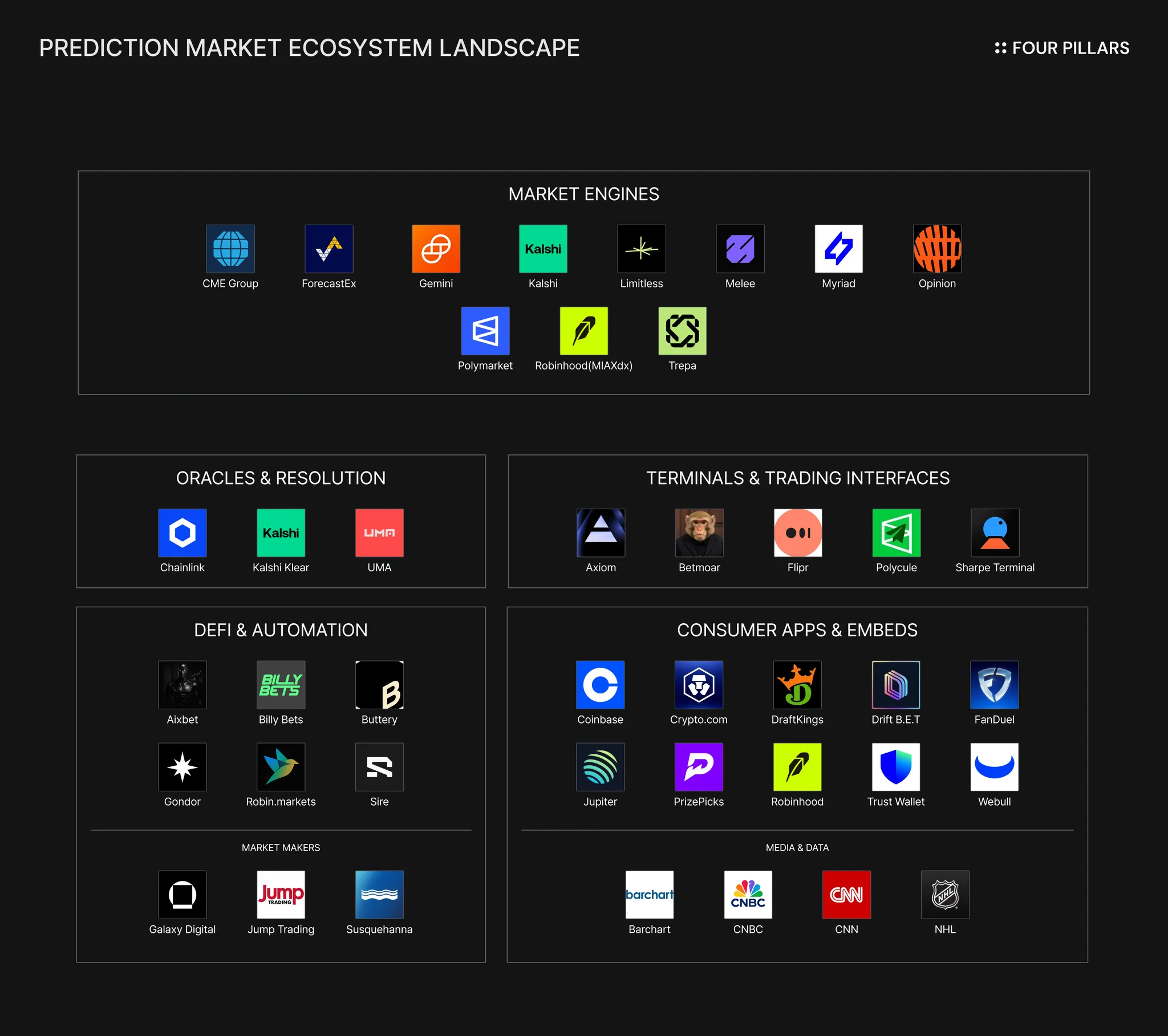Select the Billy Bets logo

tap(281, 685)
